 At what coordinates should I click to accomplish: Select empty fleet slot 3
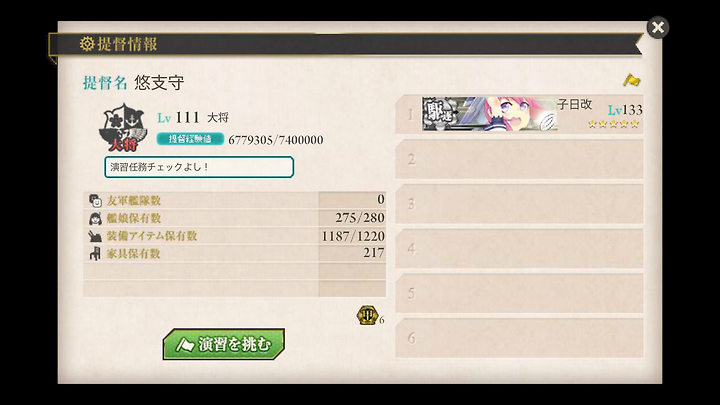coord(519,204)
